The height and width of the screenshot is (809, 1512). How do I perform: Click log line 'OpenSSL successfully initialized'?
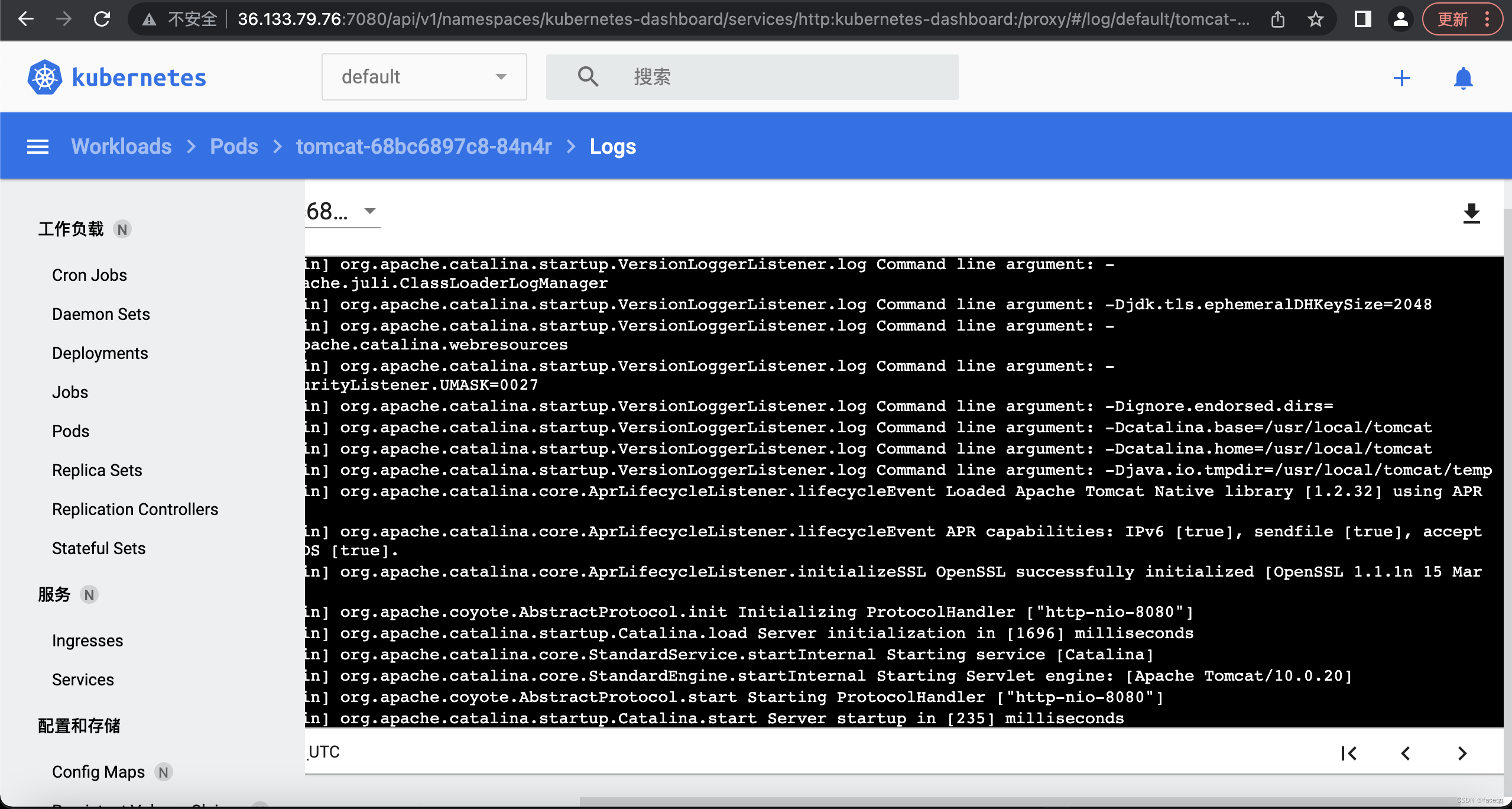click(x=894, y=572)
